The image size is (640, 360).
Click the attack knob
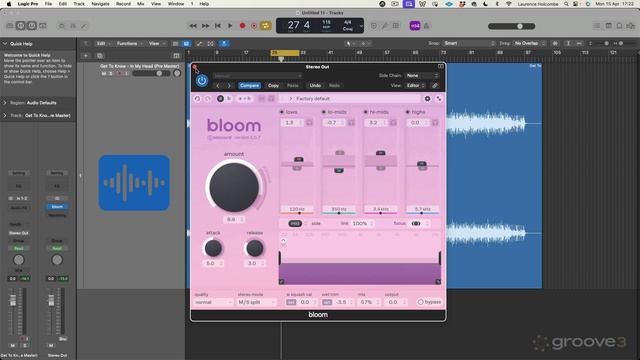213,248
